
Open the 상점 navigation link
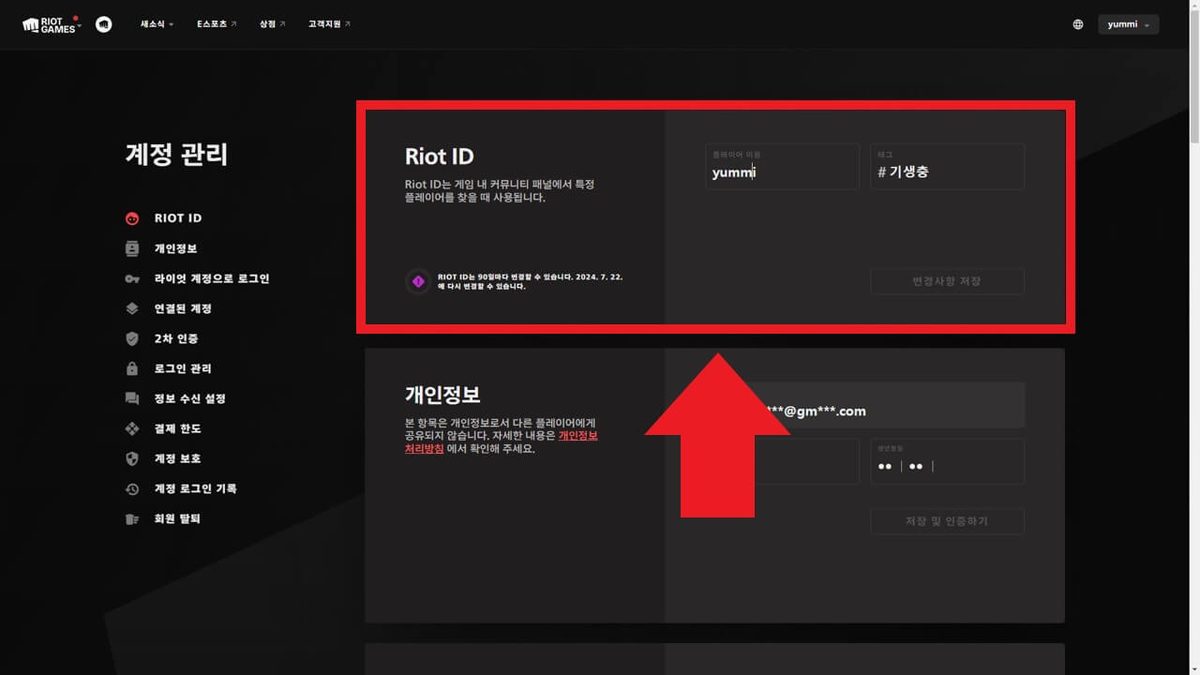click(x=272, y=24)
